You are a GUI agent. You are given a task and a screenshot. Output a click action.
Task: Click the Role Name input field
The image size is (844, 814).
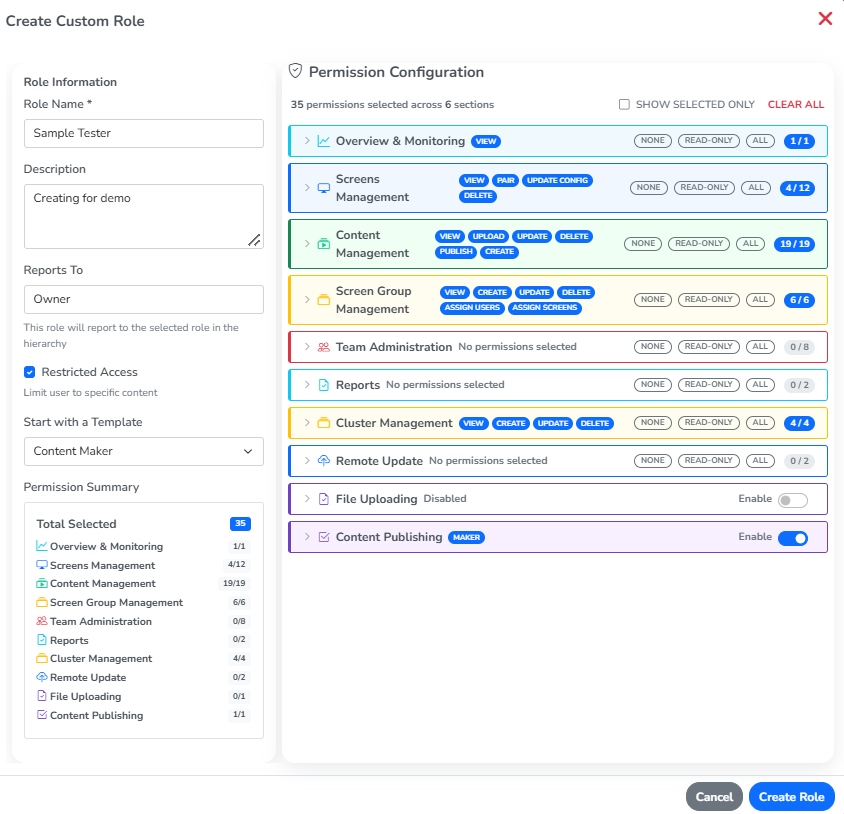(x=144, y=134)
